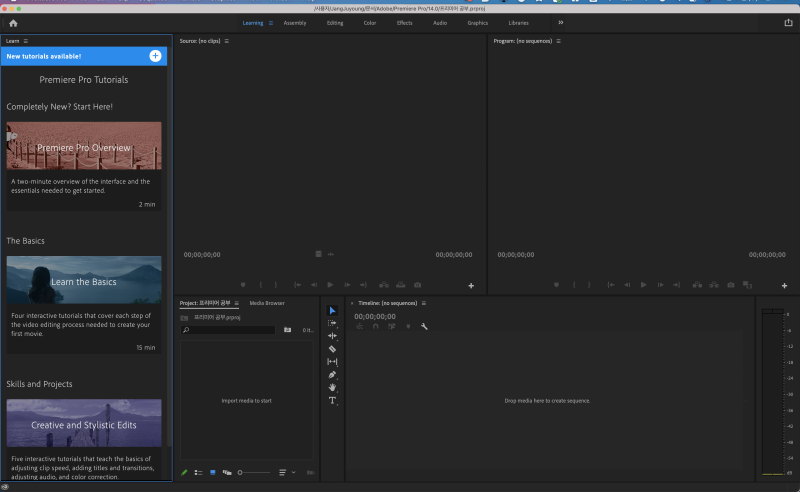Open the Timeline panel menu
Image resolution: width=800 pixels, height=492 pixels.
(423, 303)
